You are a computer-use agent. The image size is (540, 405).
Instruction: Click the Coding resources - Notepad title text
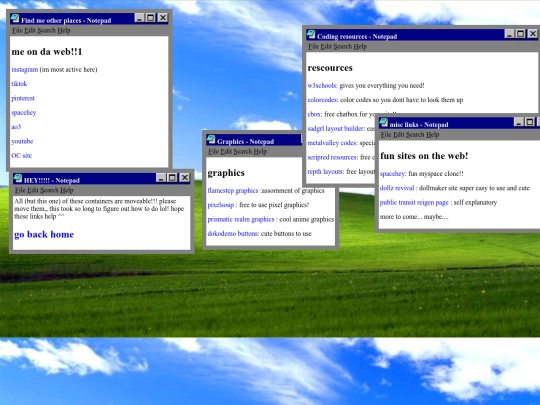tap(357, 37)
